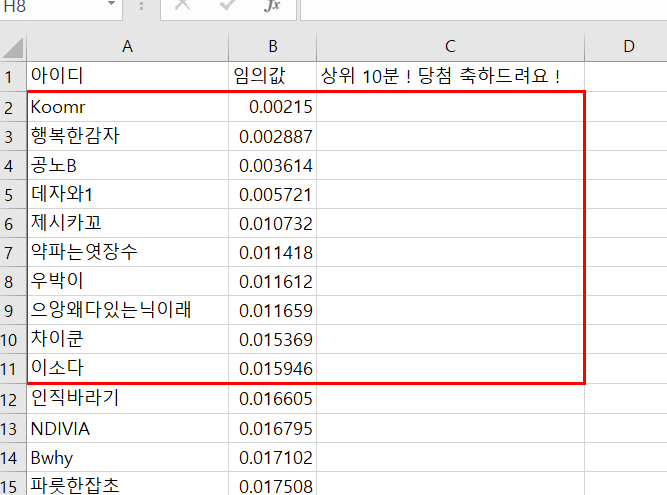
Task: Click the 임의값 header cell
Action: [x=272, y=76]
